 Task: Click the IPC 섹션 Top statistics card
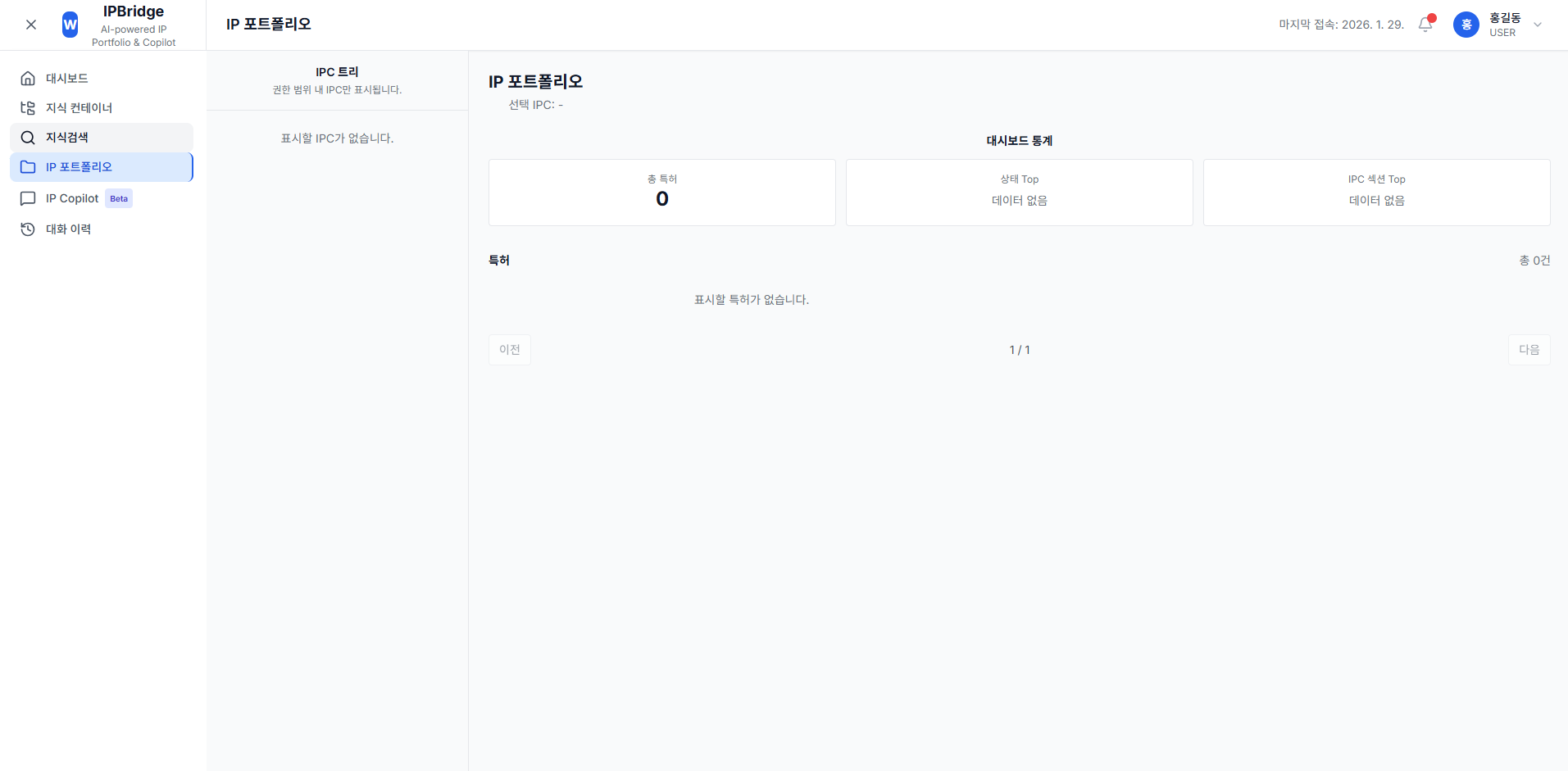(x=1376, y=193)
